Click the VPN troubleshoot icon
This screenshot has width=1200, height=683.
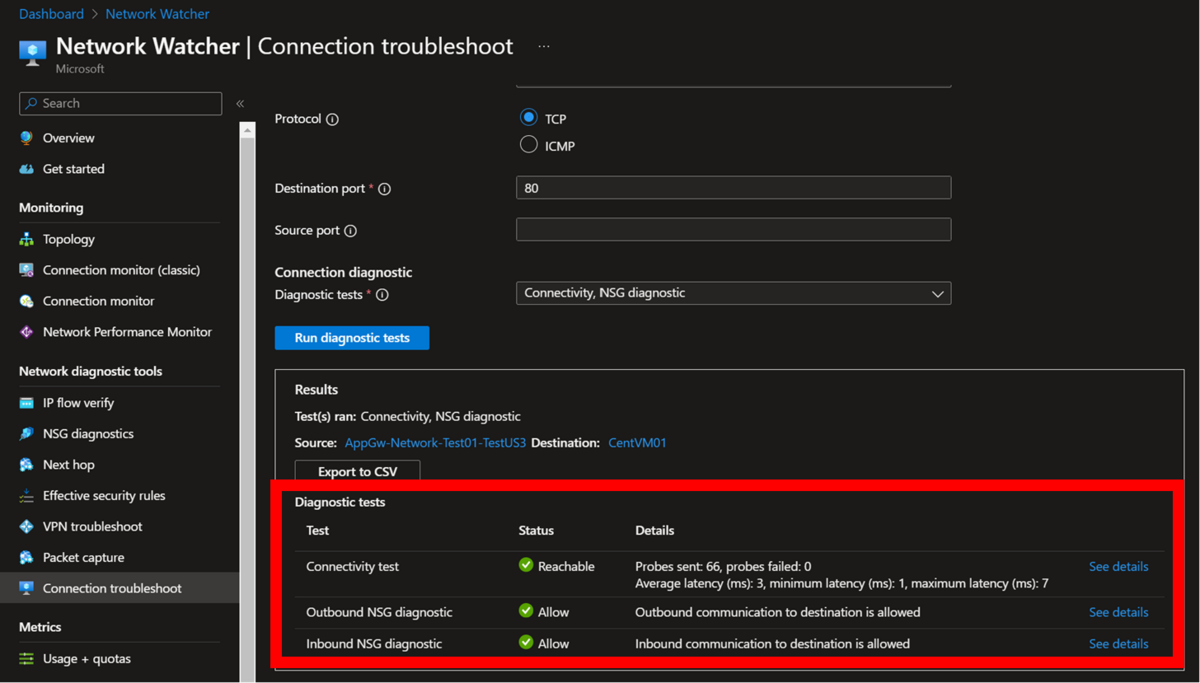click(x=27, y=527)
